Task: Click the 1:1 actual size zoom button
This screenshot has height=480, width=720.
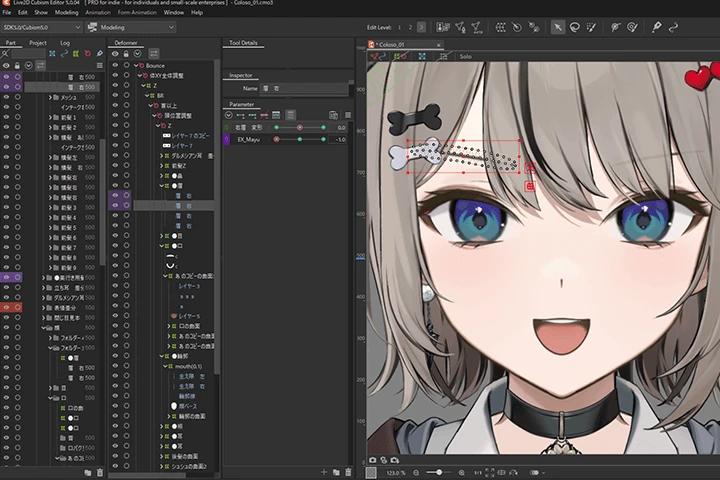Action: click(478, 472)
